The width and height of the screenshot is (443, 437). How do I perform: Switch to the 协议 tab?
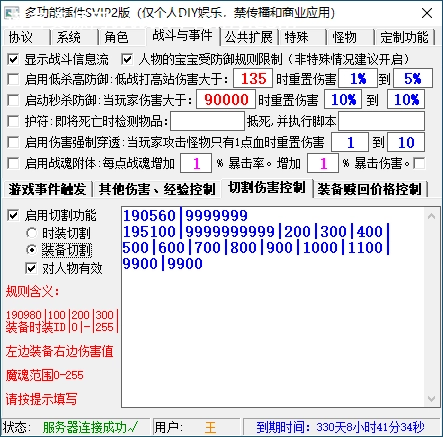point(26,37)
